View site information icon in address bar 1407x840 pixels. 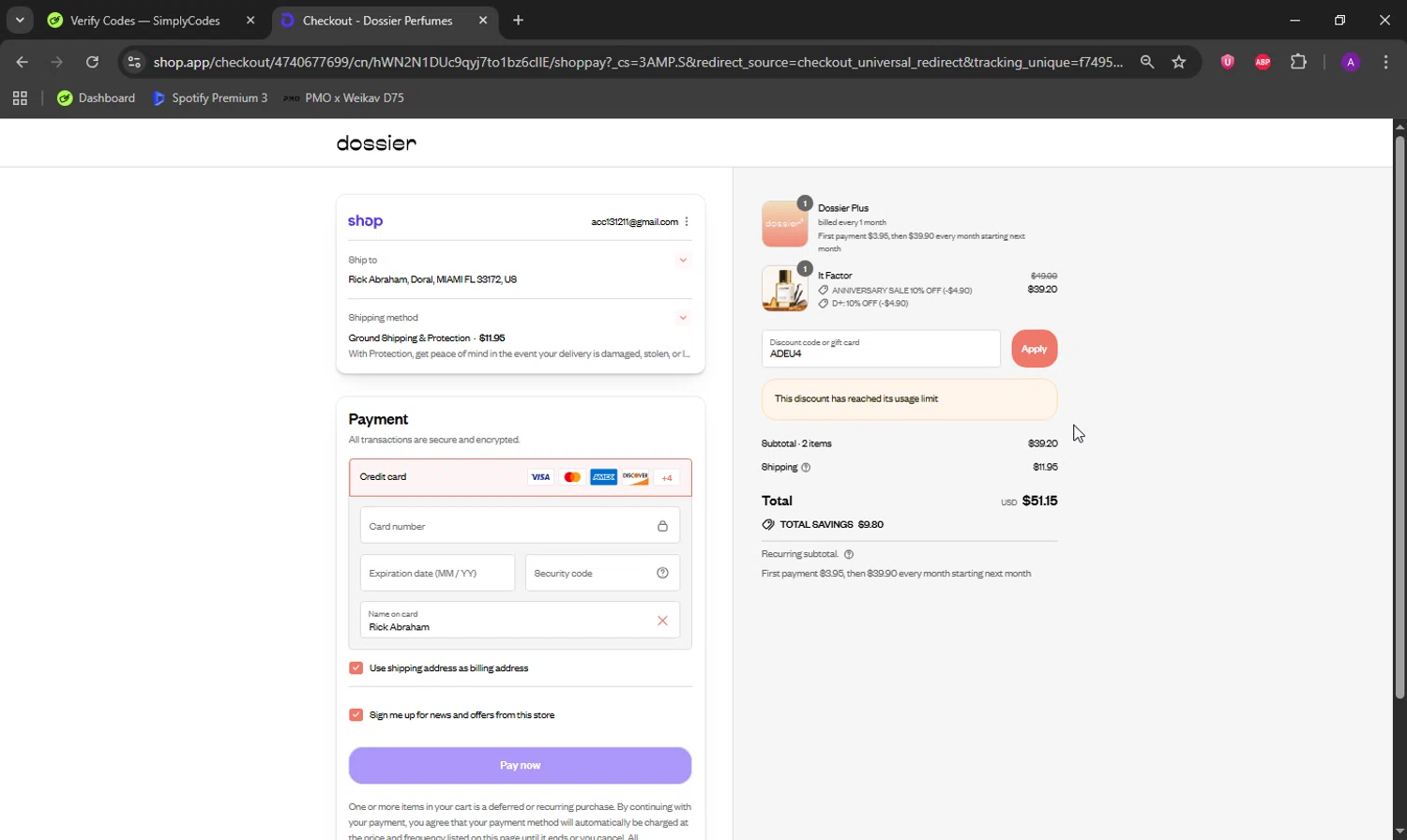134,62
